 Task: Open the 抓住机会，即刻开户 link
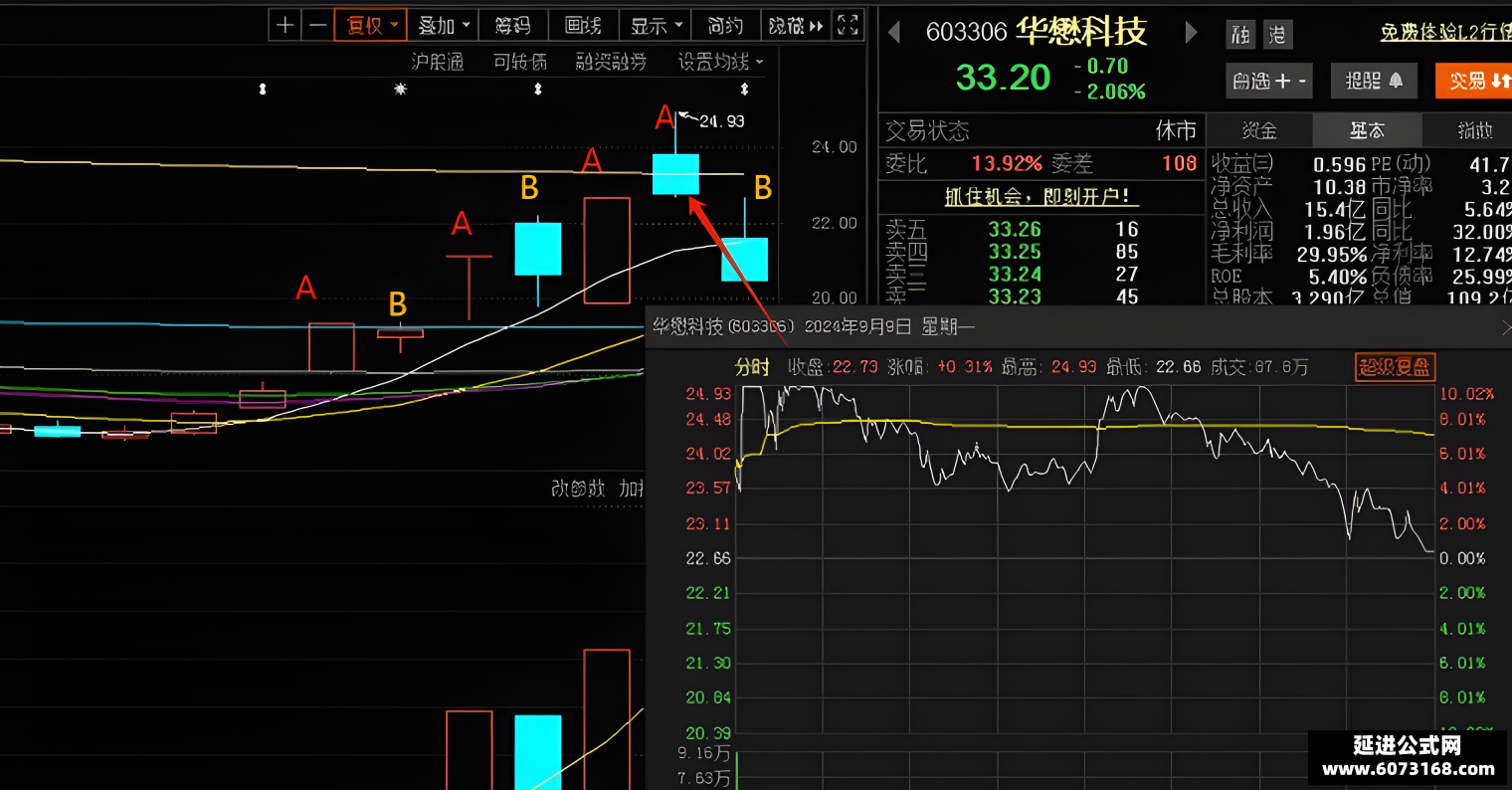1041,196
